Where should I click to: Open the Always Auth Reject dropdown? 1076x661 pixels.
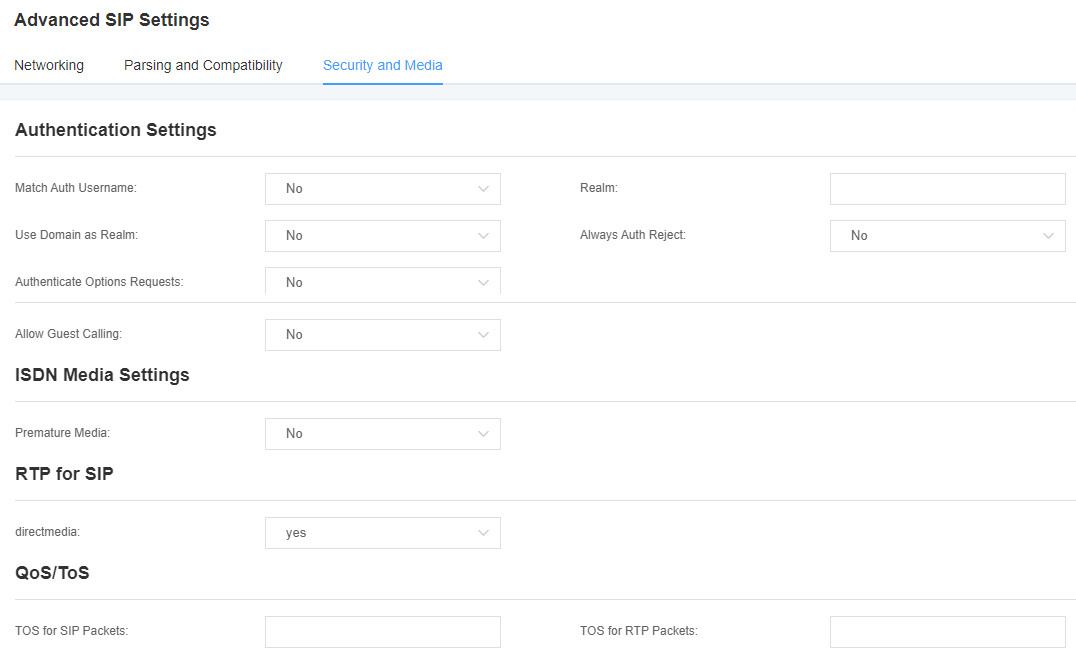click(948, 235)
